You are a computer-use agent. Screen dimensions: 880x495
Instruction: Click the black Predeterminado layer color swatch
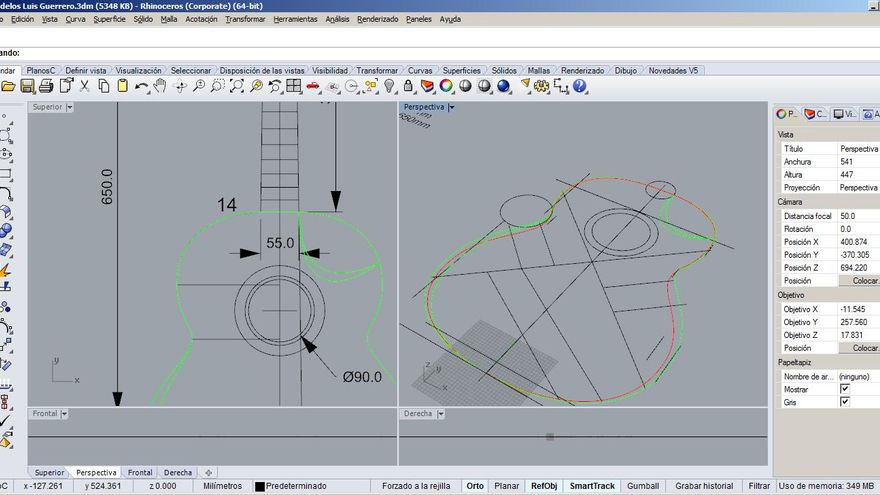(x=260, y=486)
